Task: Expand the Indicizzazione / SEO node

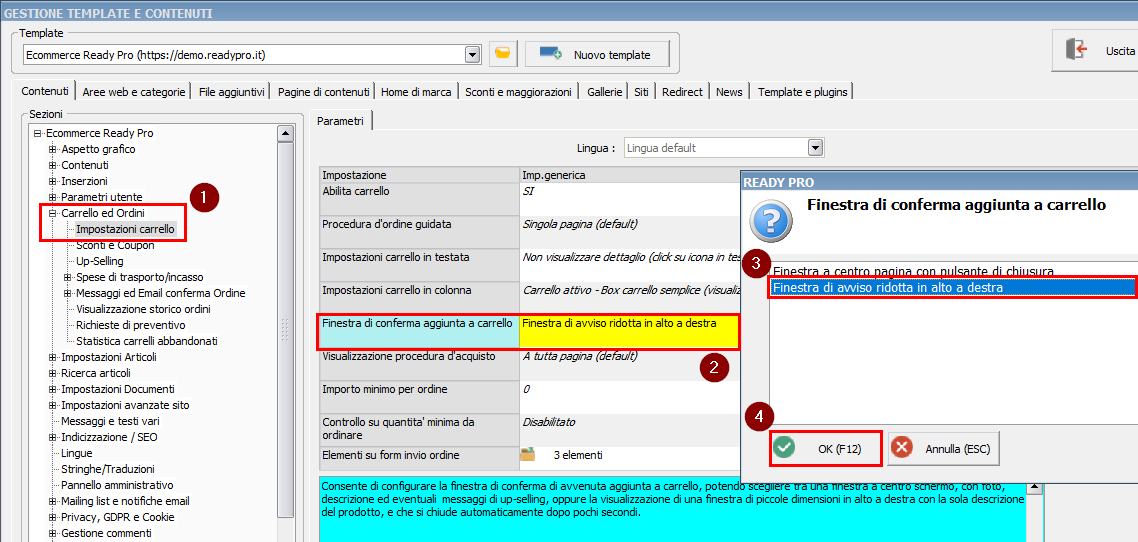Action: (x=52, y=438)
